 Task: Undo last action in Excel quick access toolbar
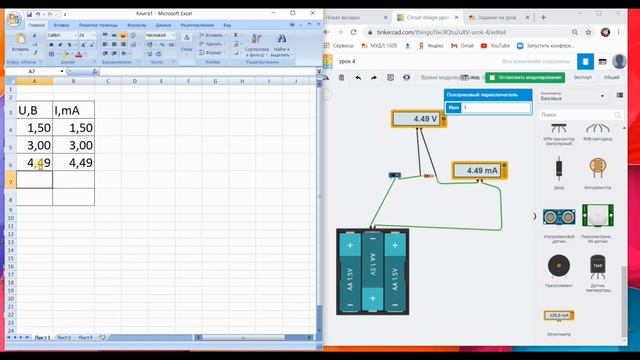click(x=38, y=14)
